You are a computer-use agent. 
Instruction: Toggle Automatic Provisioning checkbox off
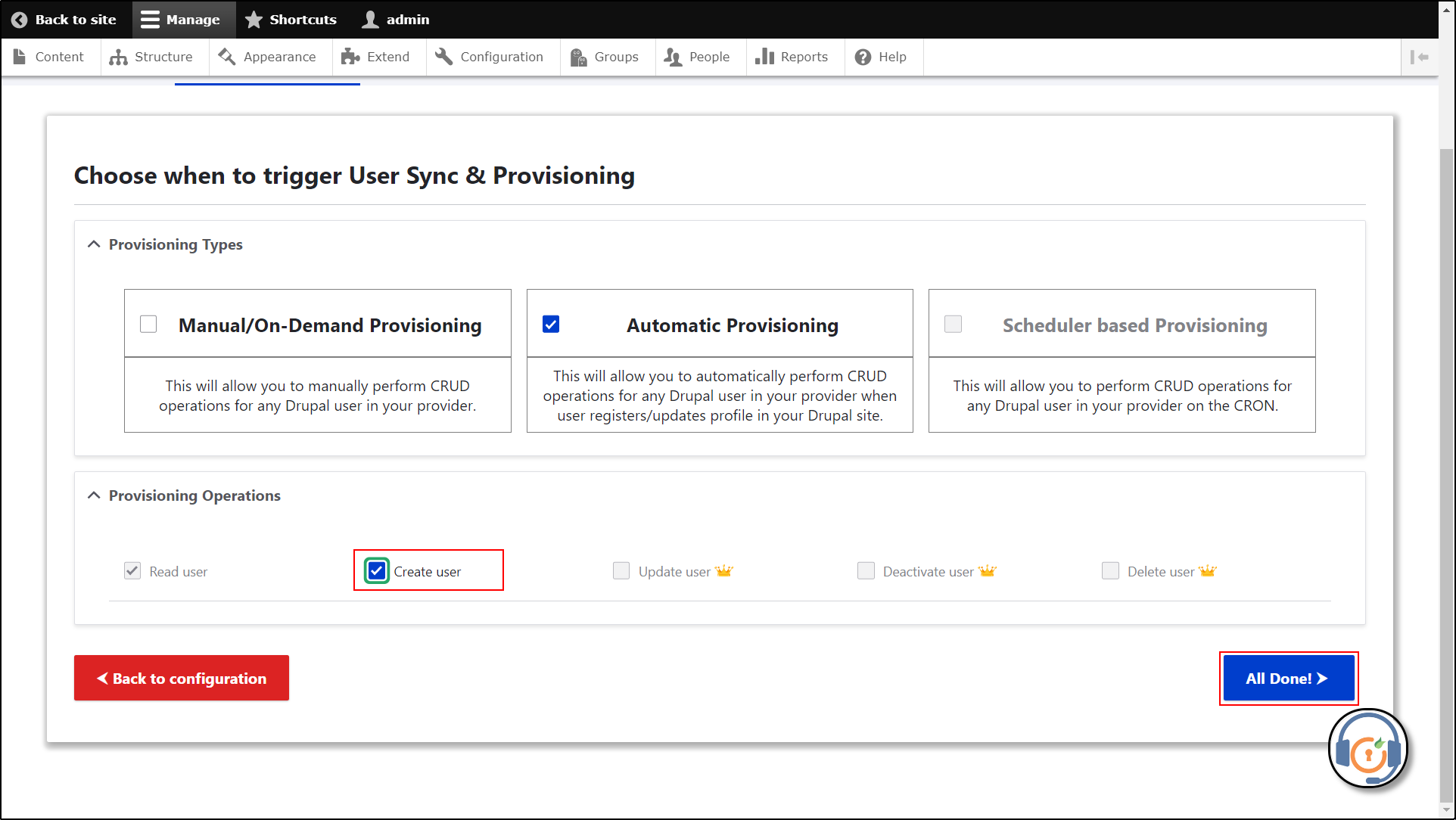(550, 323)
